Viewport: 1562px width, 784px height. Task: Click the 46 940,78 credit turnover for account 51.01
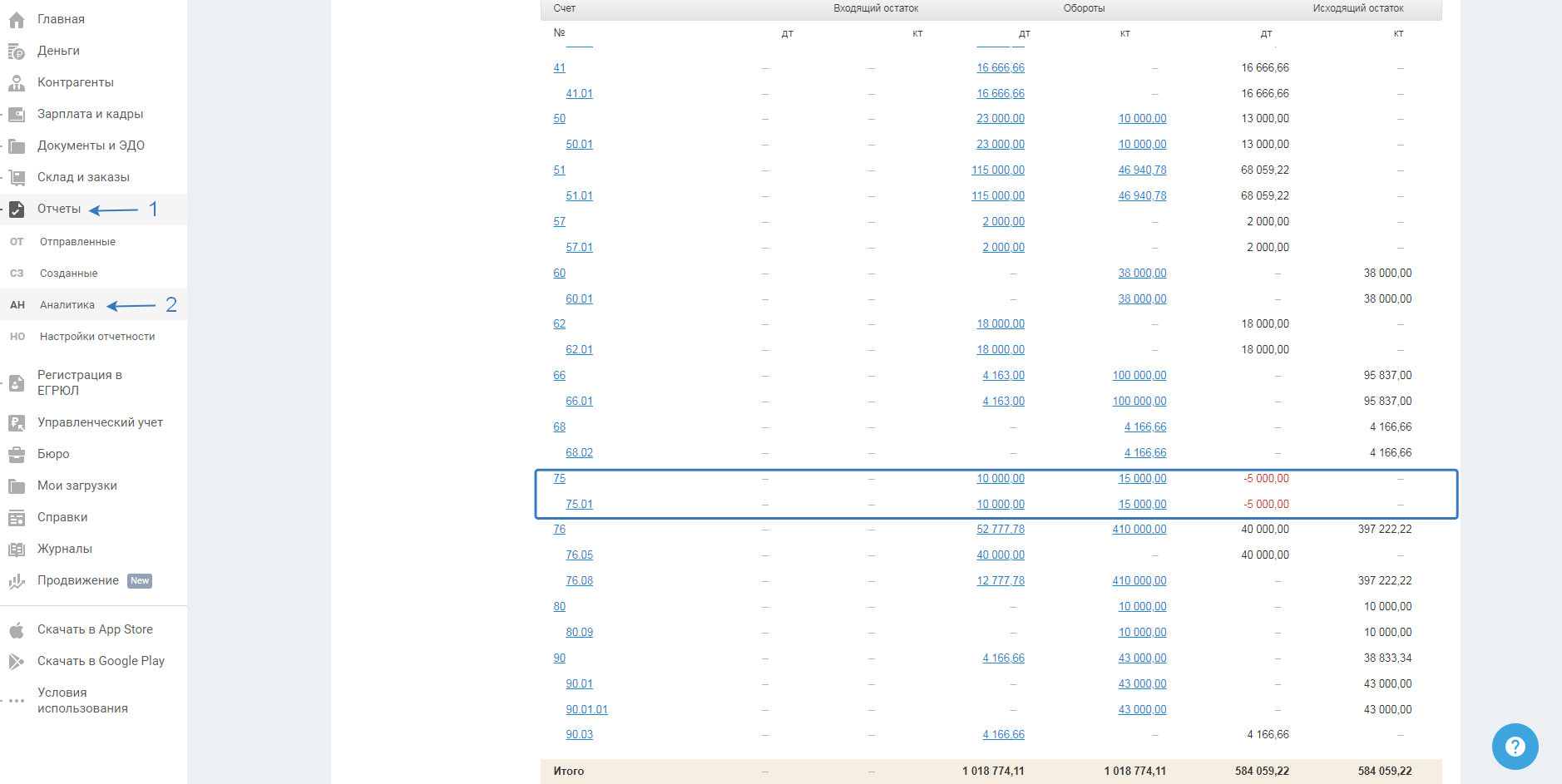pyautogui.click(x=1142, y=196)
